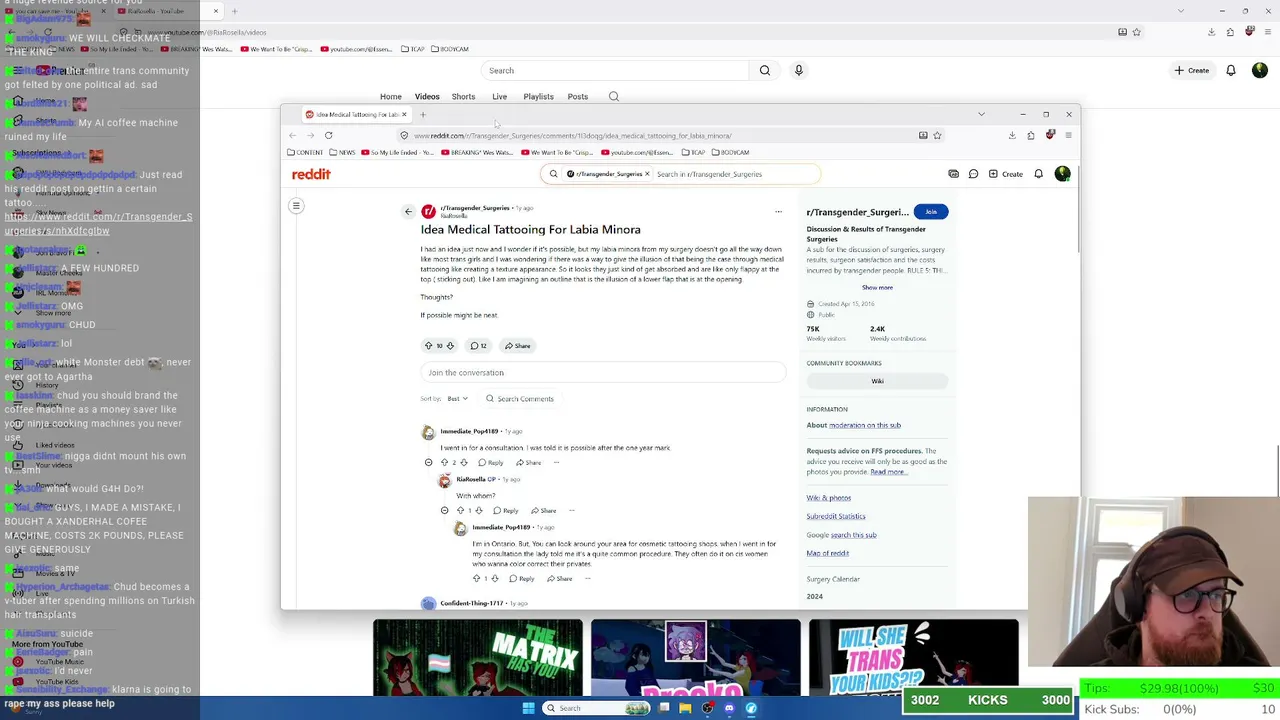Go back using the post's back arrow

pyautogui.click(x=408, y=211)
